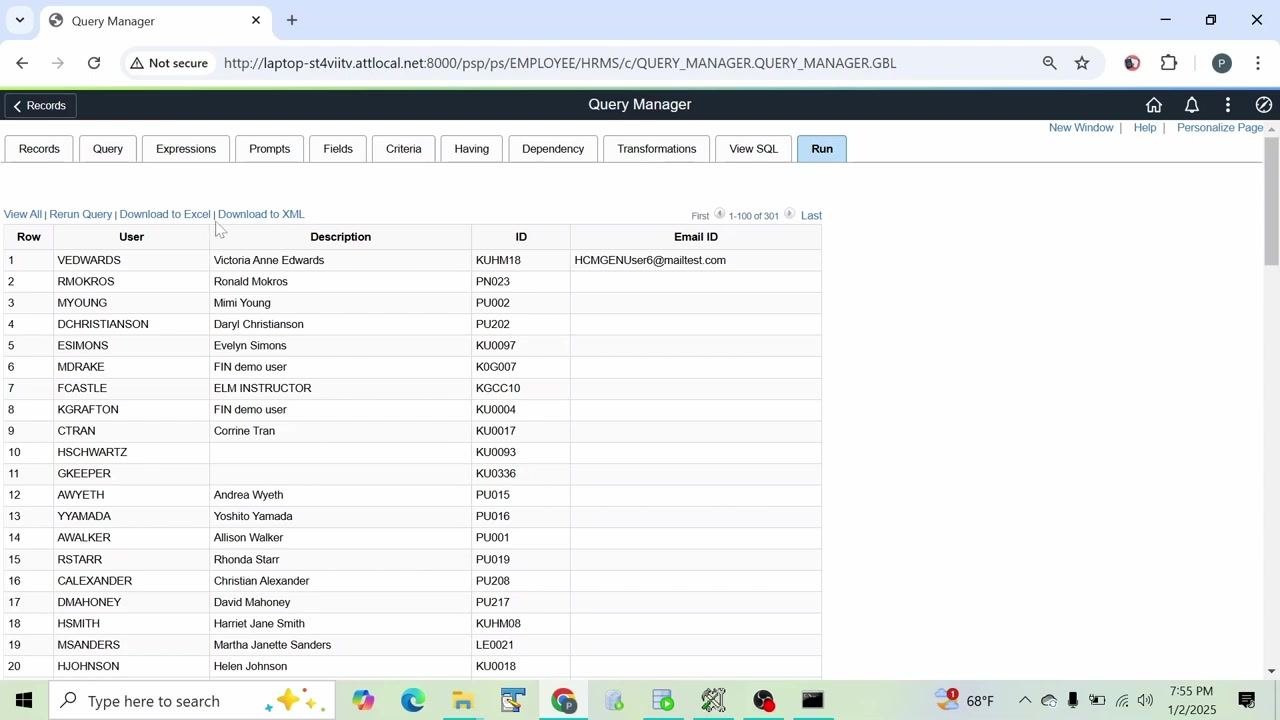Open the Expressions tab
Viewport: 1280px width, 720px height.
(186, 149)
